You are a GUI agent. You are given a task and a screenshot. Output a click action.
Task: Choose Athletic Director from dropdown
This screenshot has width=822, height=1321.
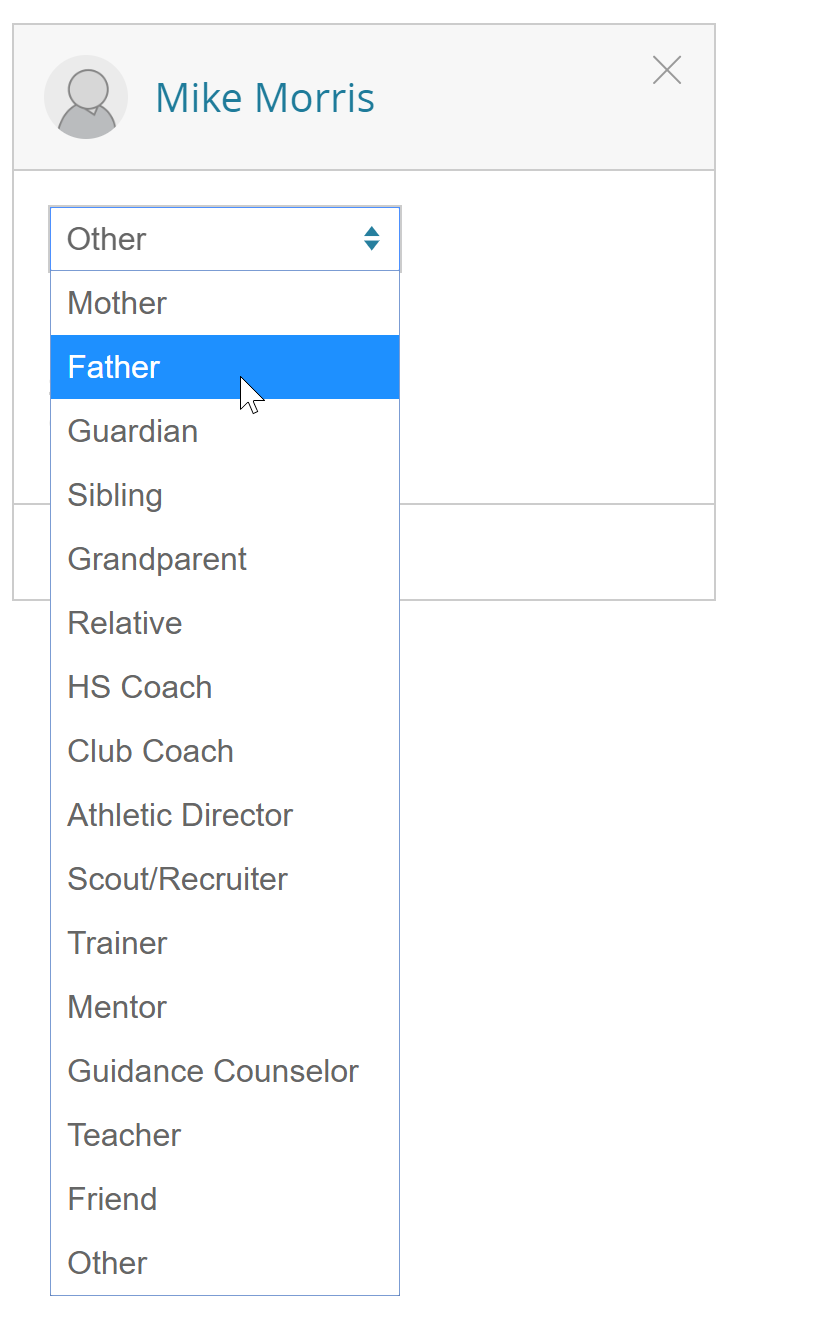coord(225,815)
